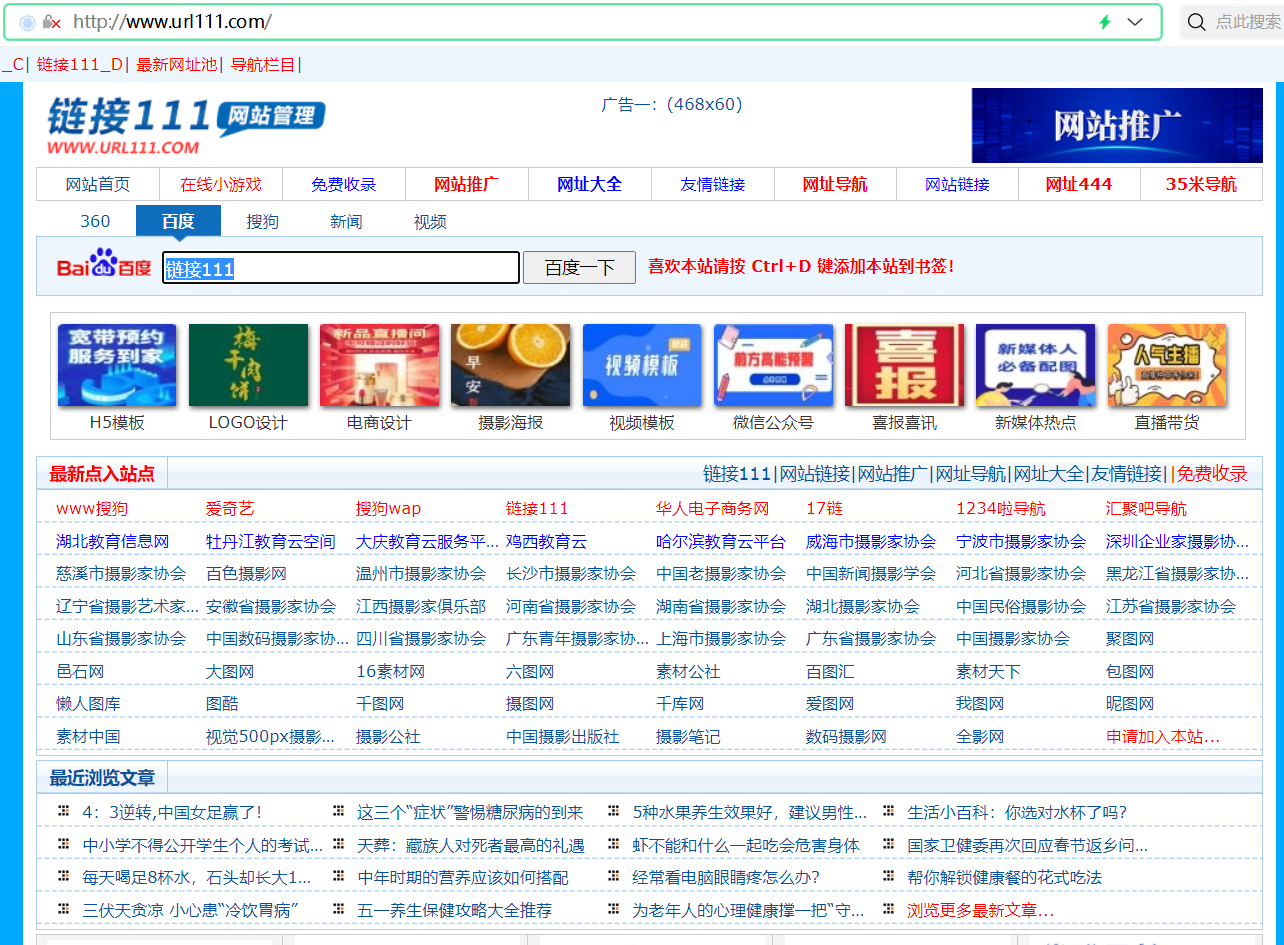
Task: Select the 最近浏览文章 section header
Action: click(102, 777)
